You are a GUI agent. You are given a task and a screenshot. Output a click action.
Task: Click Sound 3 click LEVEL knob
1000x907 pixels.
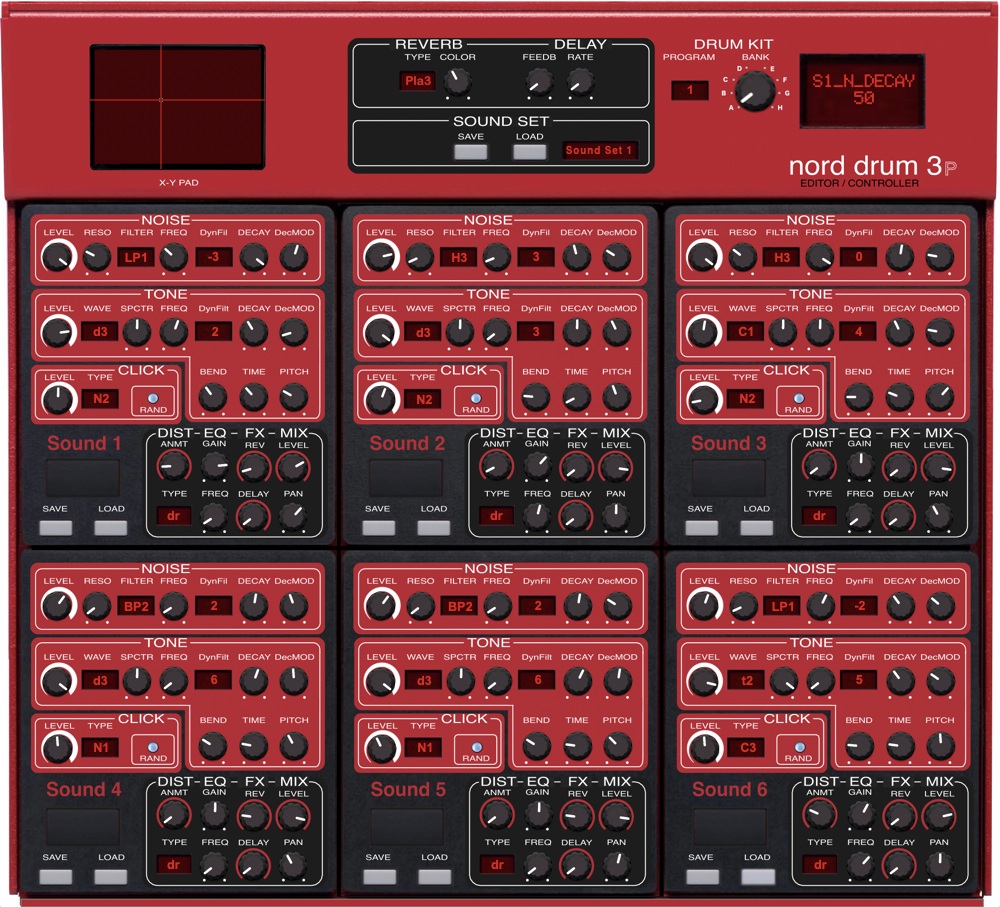[703, 399]
